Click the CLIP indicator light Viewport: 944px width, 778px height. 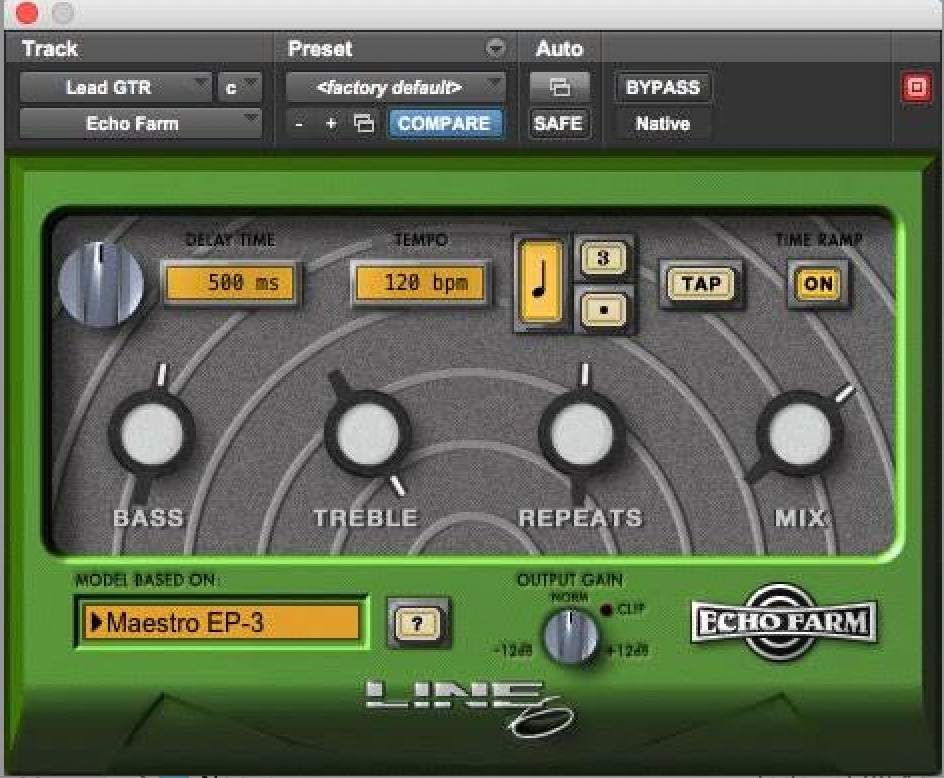606,609
